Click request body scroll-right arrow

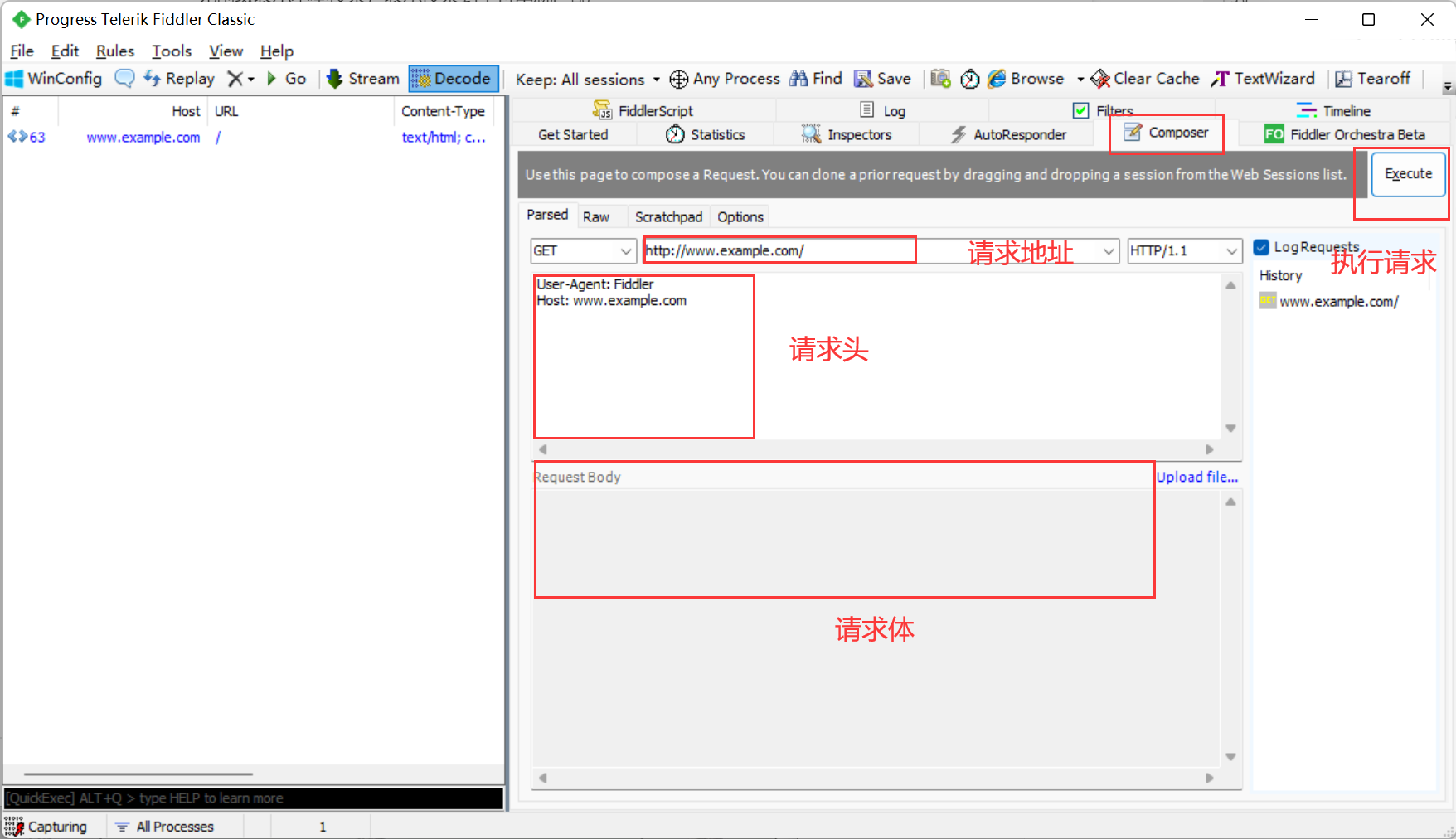point(1210,778)
